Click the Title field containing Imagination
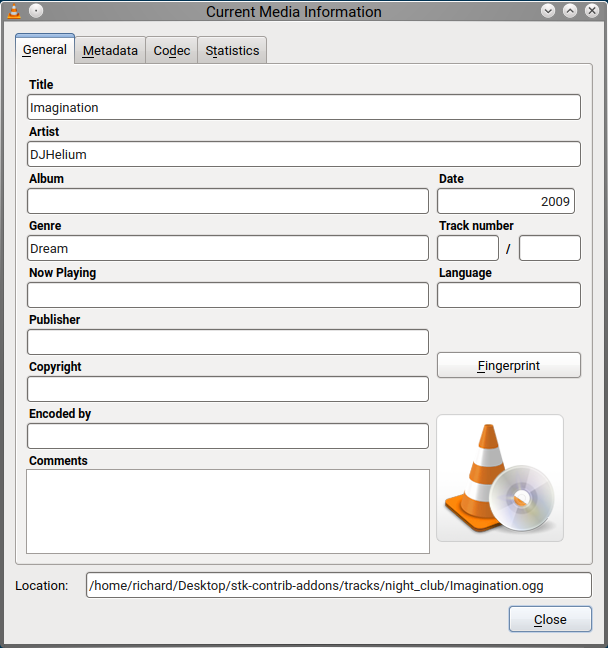 [x=304, y=107]
